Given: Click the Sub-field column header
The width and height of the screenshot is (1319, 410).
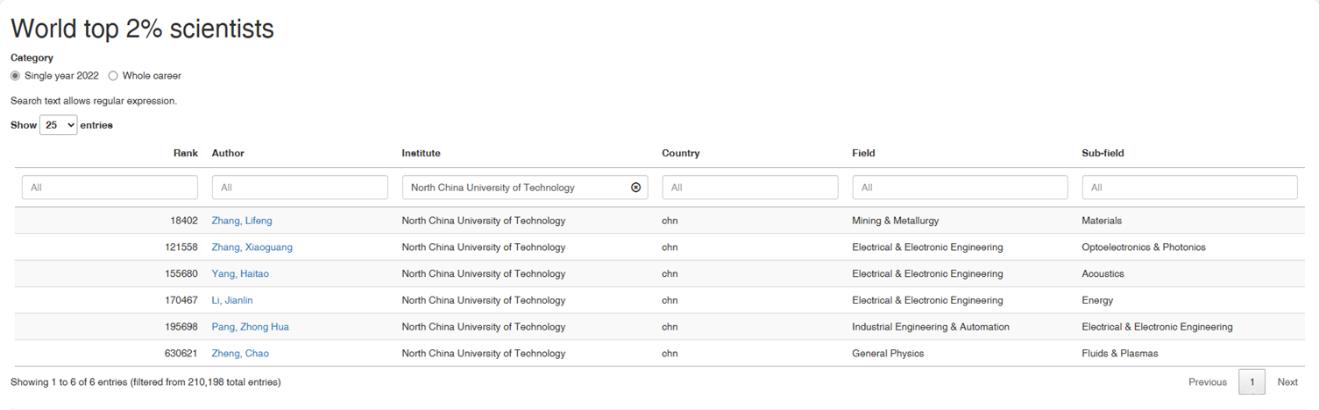Looking at the screenshot, I should click(x=1102, y=153).
